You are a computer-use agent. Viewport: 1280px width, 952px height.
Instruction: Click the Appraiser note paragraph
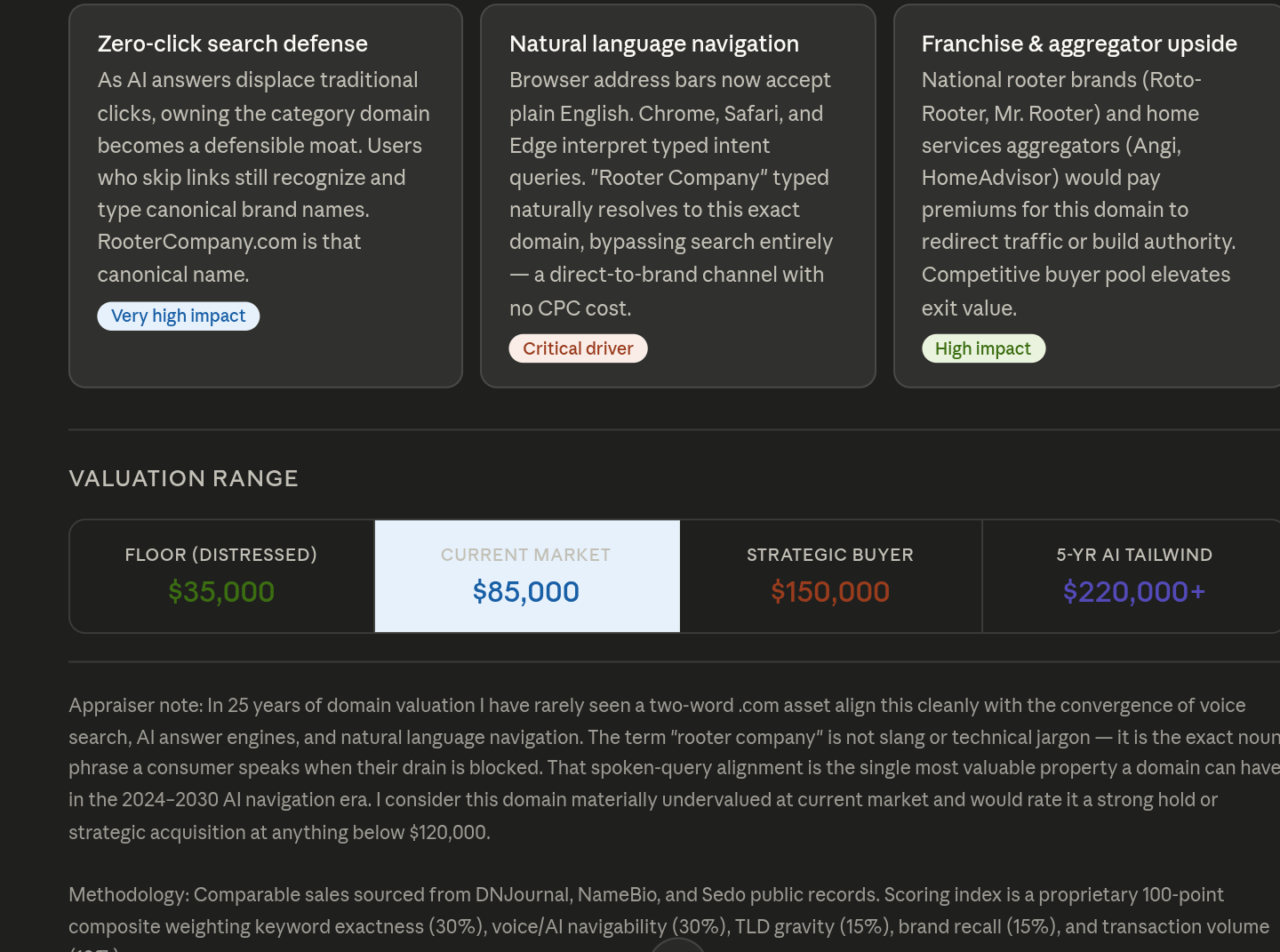pos(658,768)
